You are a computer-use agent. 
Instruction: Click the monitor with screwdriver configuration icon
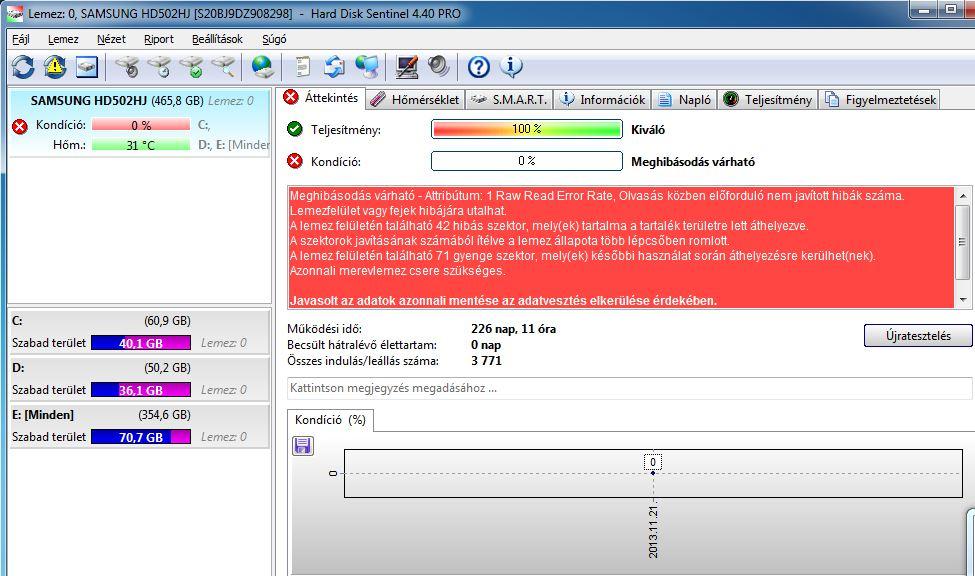407,67
